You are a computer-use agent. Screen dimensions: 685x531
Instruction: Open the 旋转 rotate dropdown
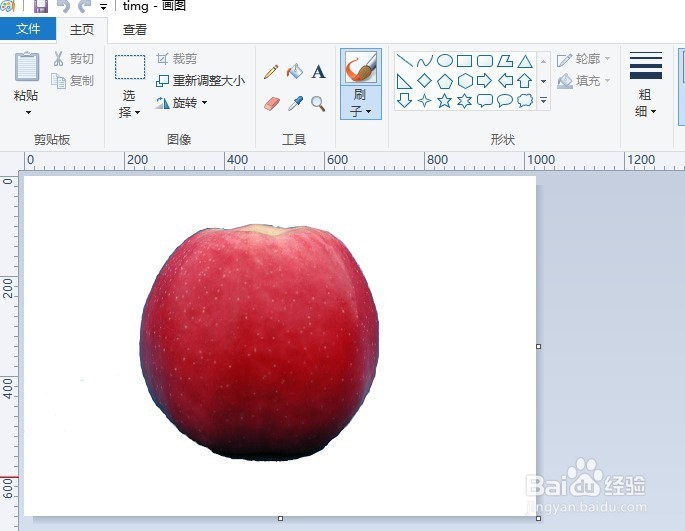(x=181, y=103)
